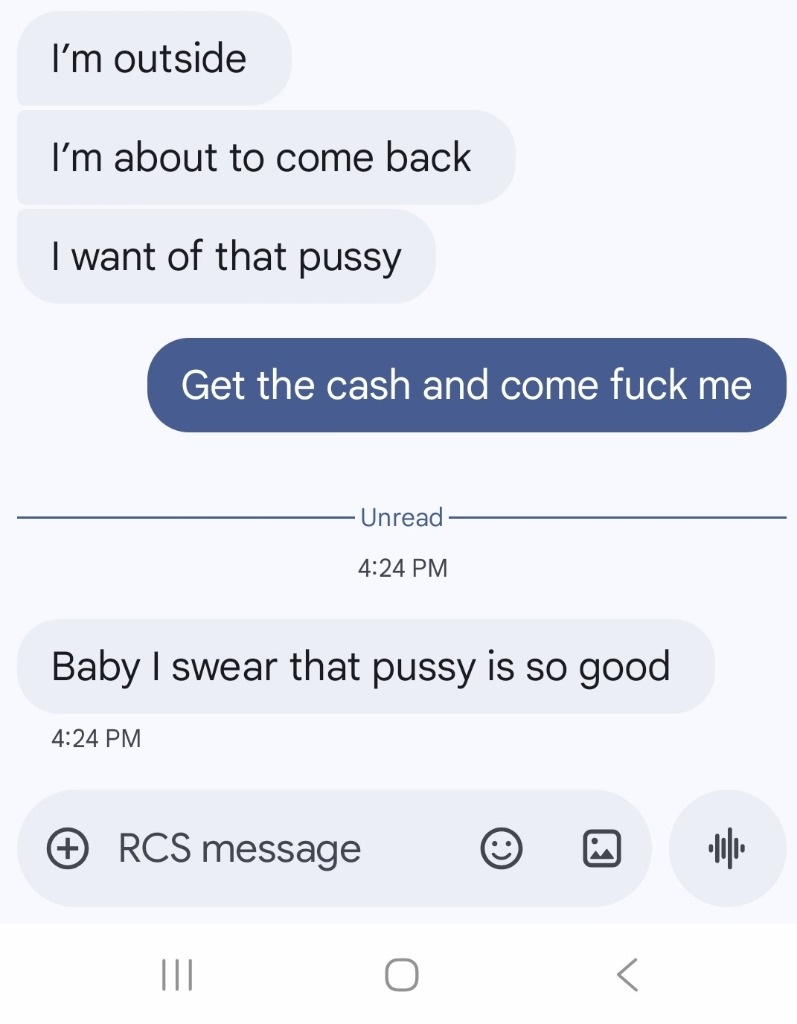
Task: Click the horizontal line left of Unread
Action: [x=186, y=517]
